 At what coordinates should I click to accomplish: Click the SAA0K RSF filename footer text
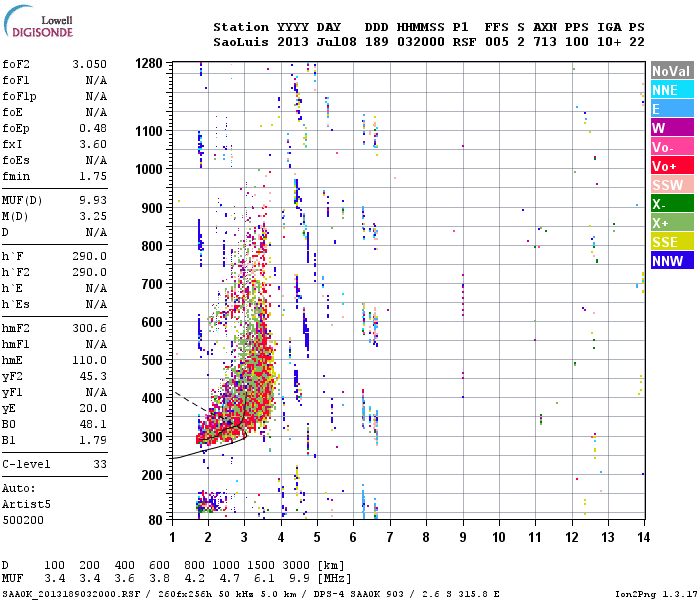[71, 594]
